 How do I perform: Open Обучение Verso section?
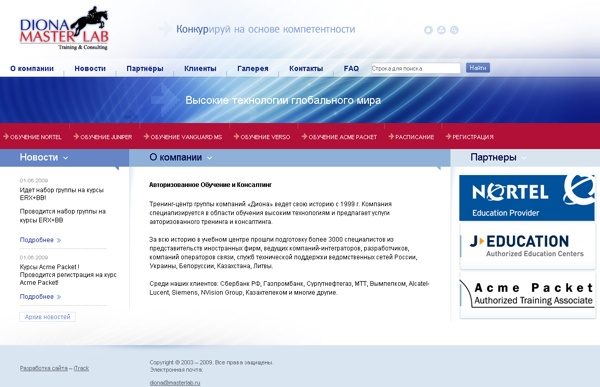[262, 137]
